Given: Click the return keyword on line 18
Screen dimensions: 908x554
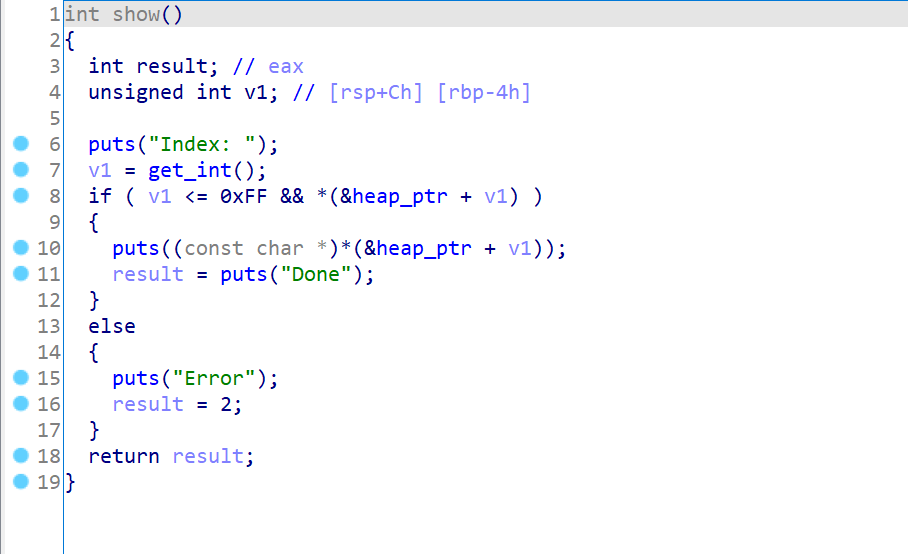Looking at the screenshot, I should (124, 456).
